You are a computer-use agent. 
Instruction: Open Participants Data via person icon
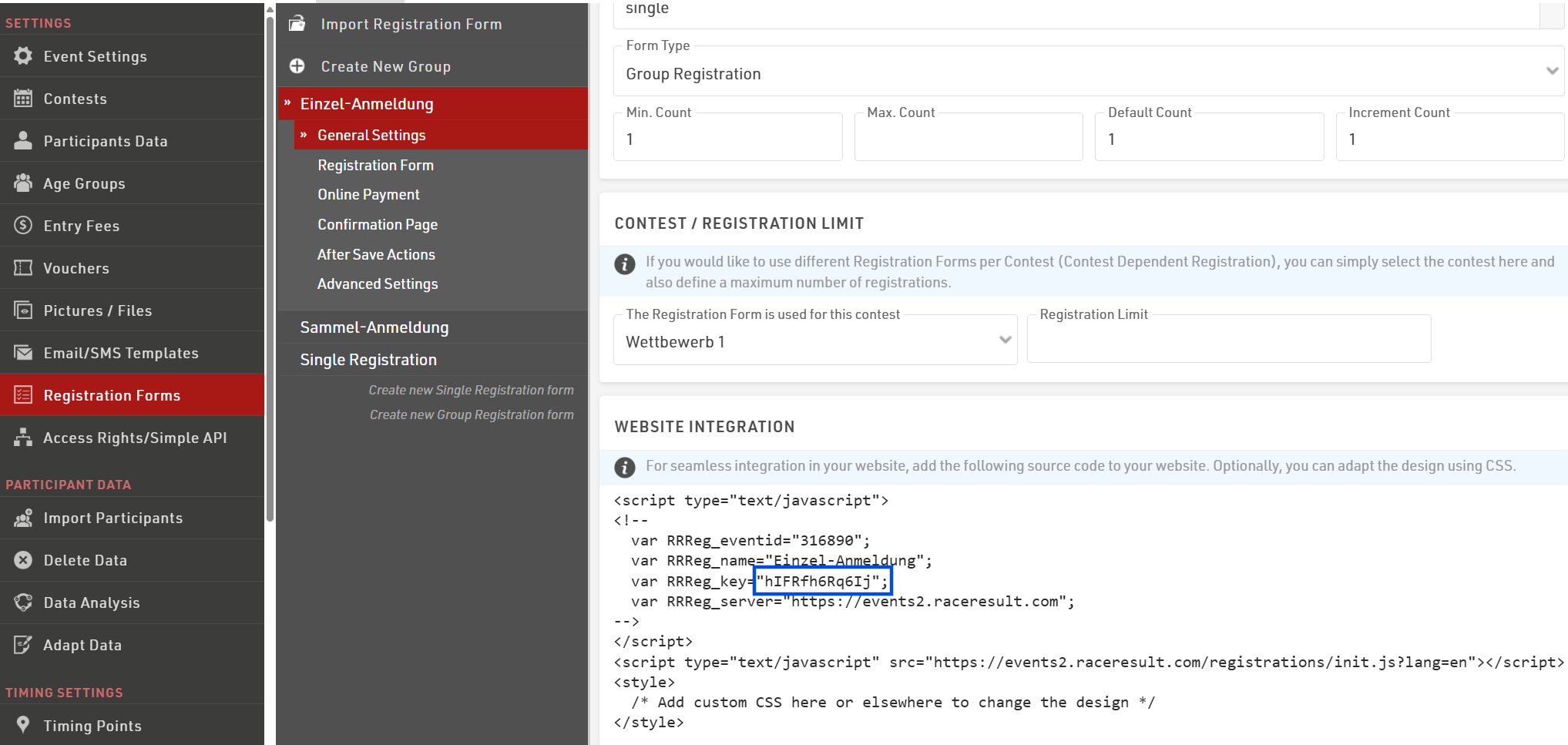pyautogui.click(x=23, y=141)
